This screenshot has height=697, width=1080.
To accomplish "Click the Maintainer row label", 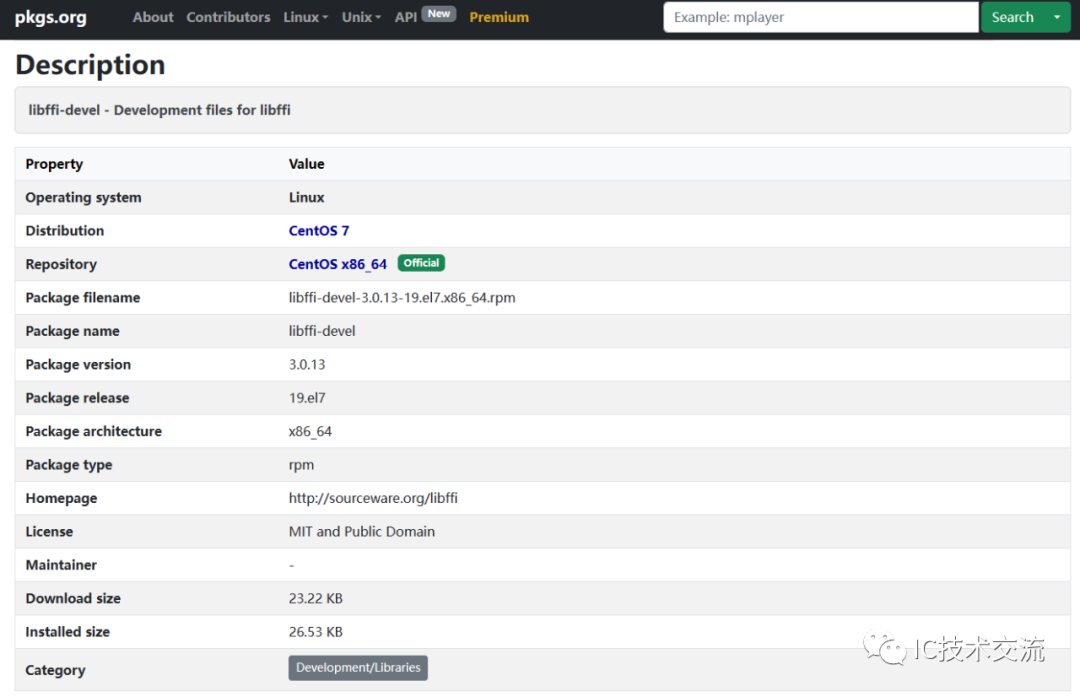I will [x=61, y=565].
